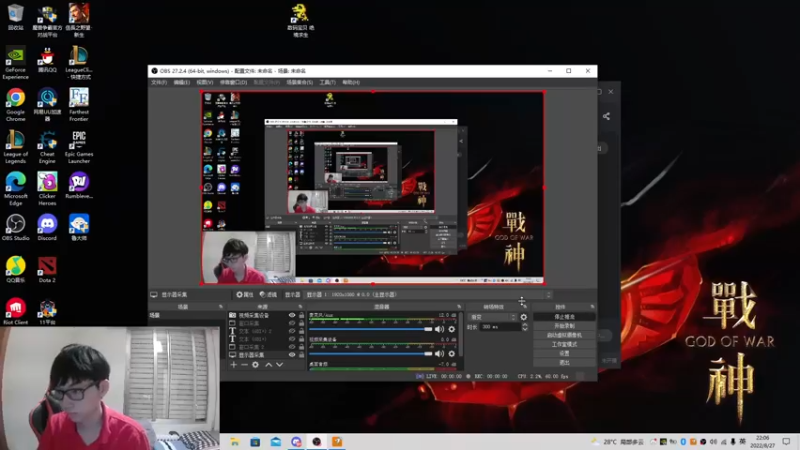Viewport: 800px width, 450px height.
Task: Click the Start Virtual Camera button
Action: point(564,335)
